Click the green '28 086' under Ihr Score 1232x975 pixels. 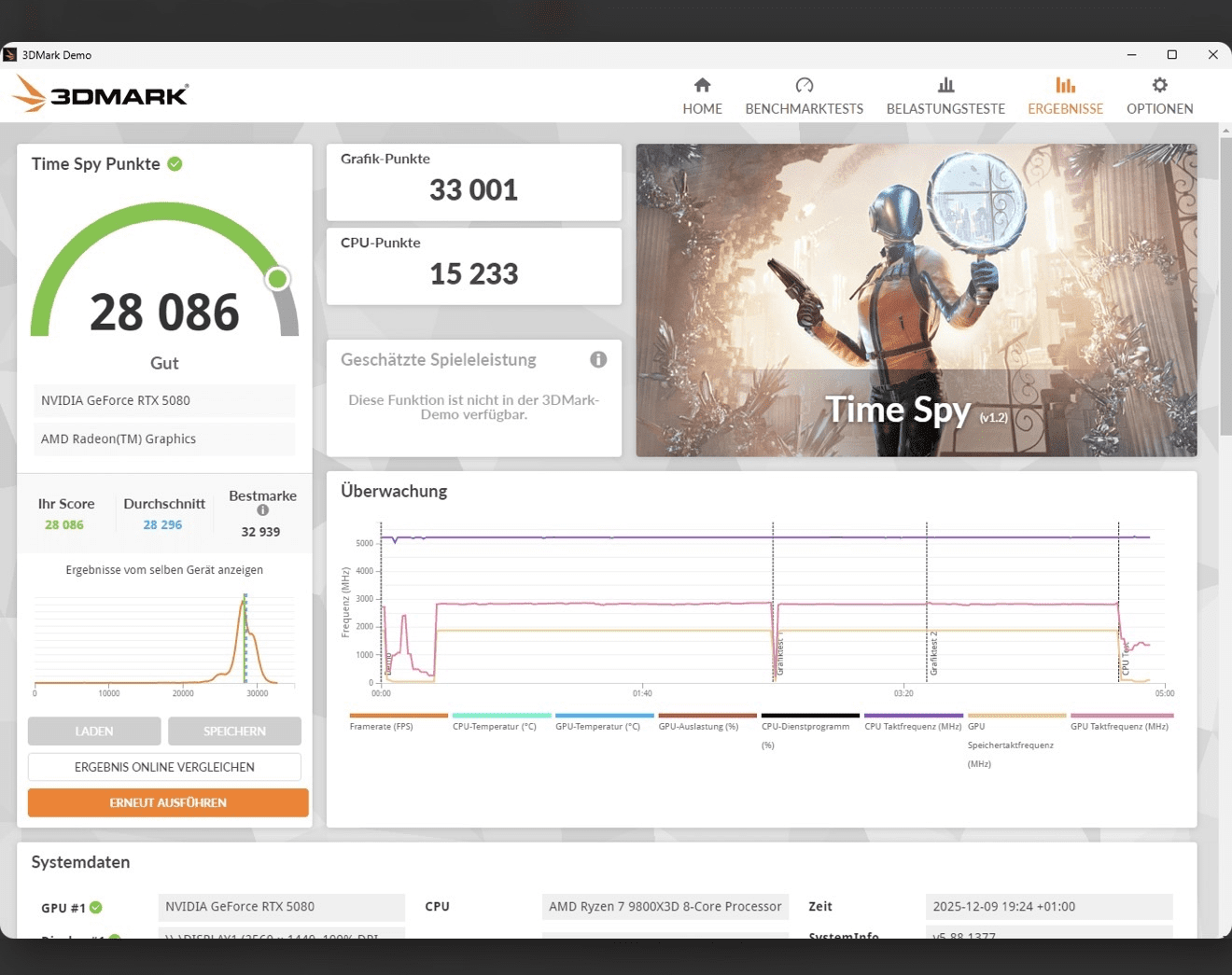(x=64, y=524)
